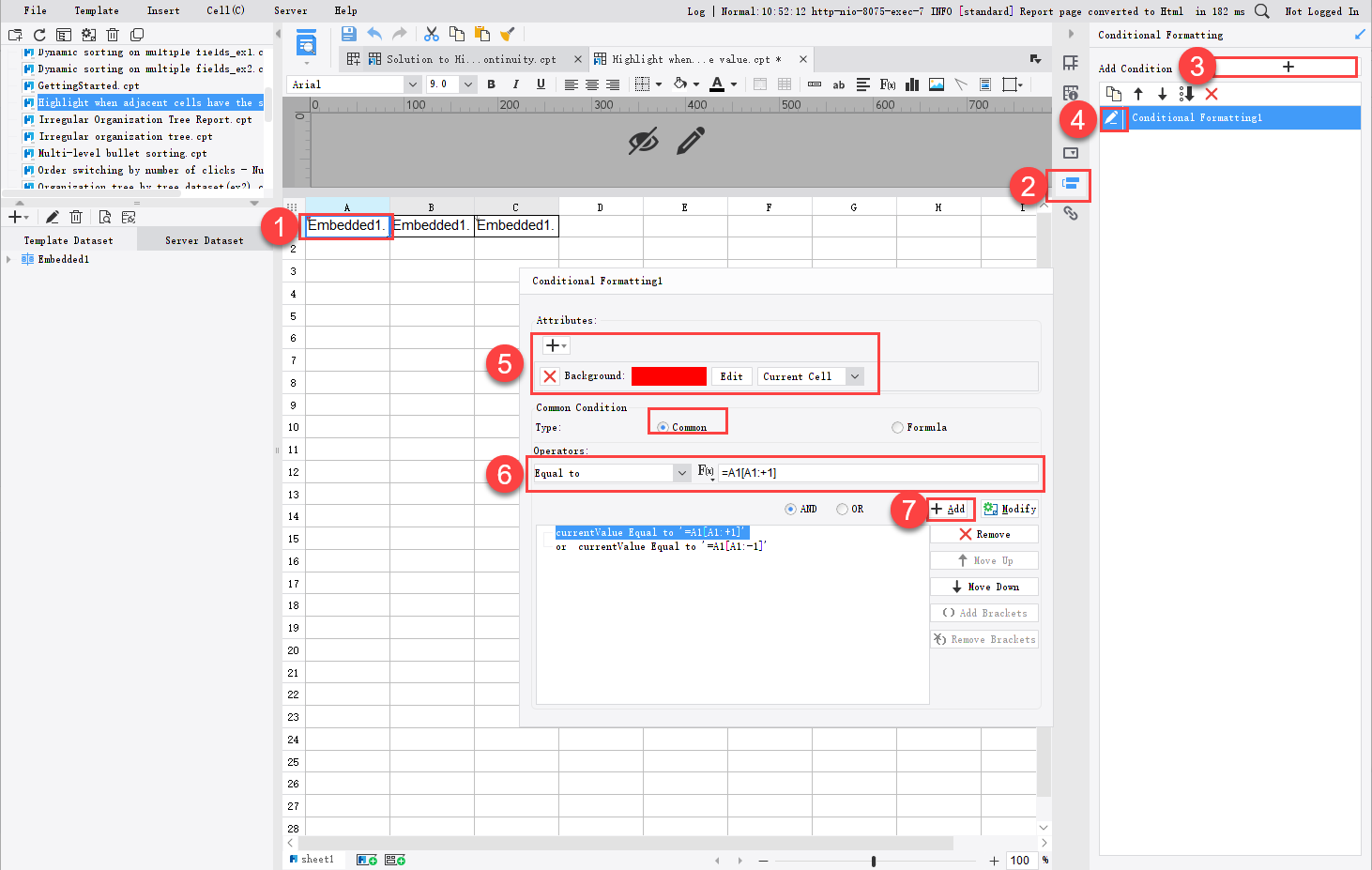
Task: Open the hyperlink chain icon in right sidebar
Action: click(x=1071, y=213)
